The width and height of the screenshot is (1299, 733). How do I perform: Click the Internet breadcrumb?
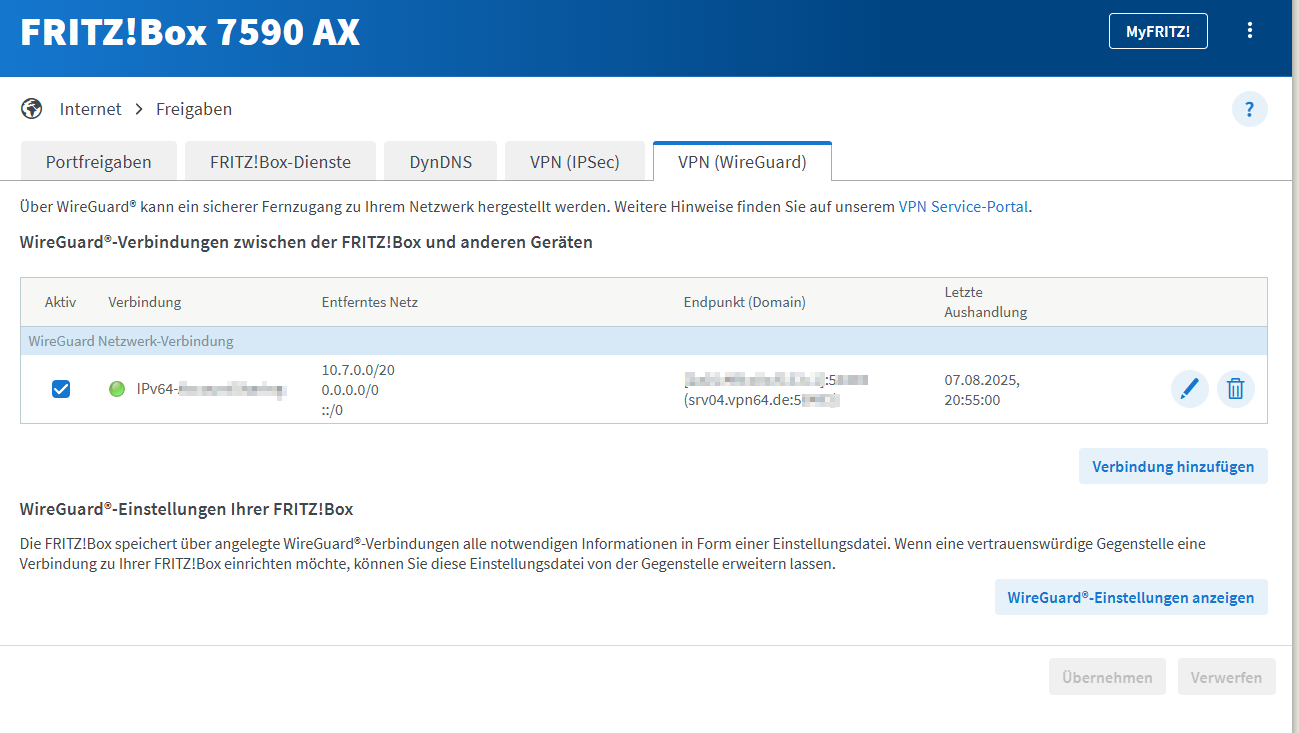pyautogui.click(x=90, y=109)
